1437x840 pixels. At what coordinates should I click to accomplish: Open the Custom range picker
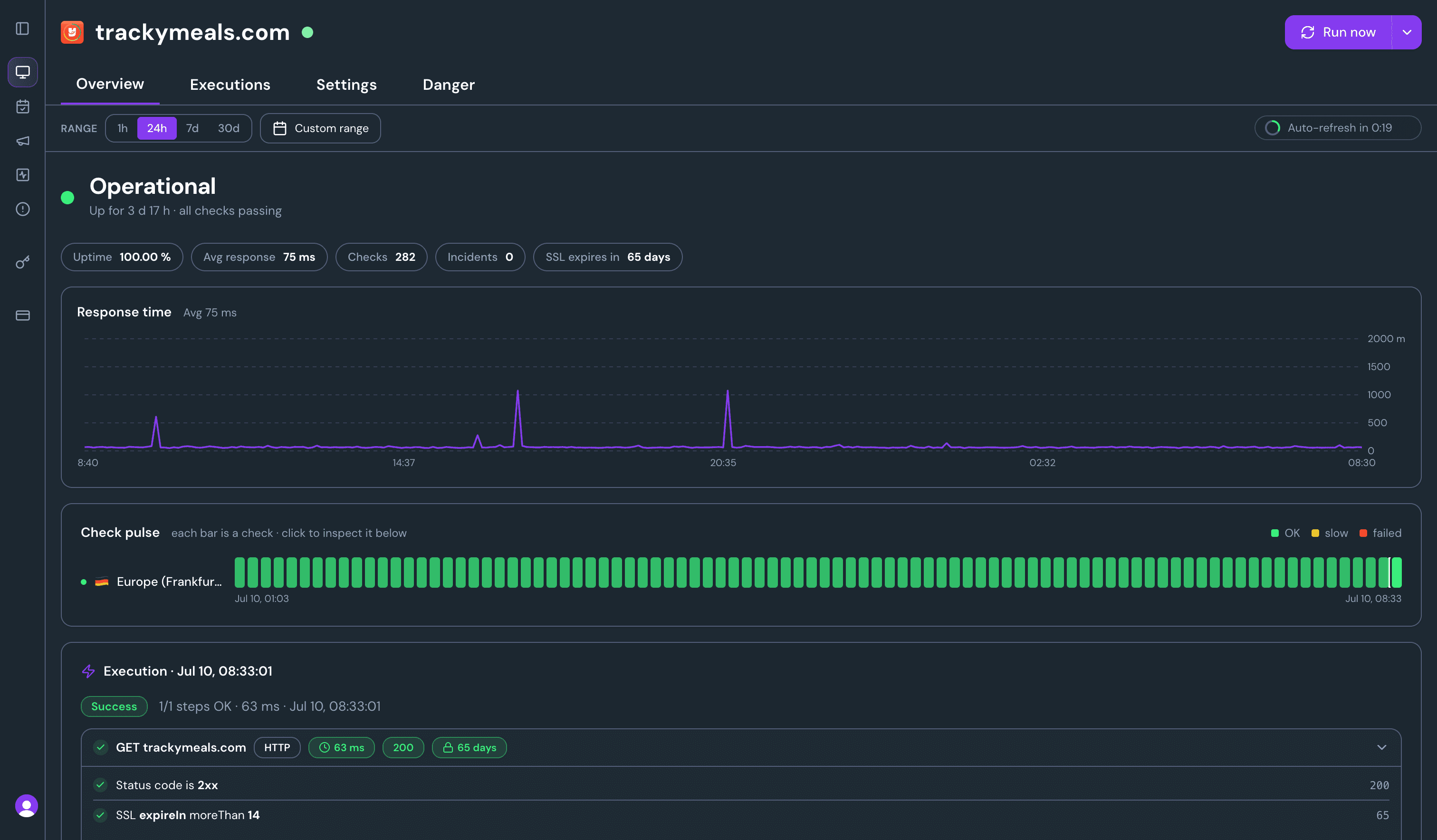coord(320,128)
